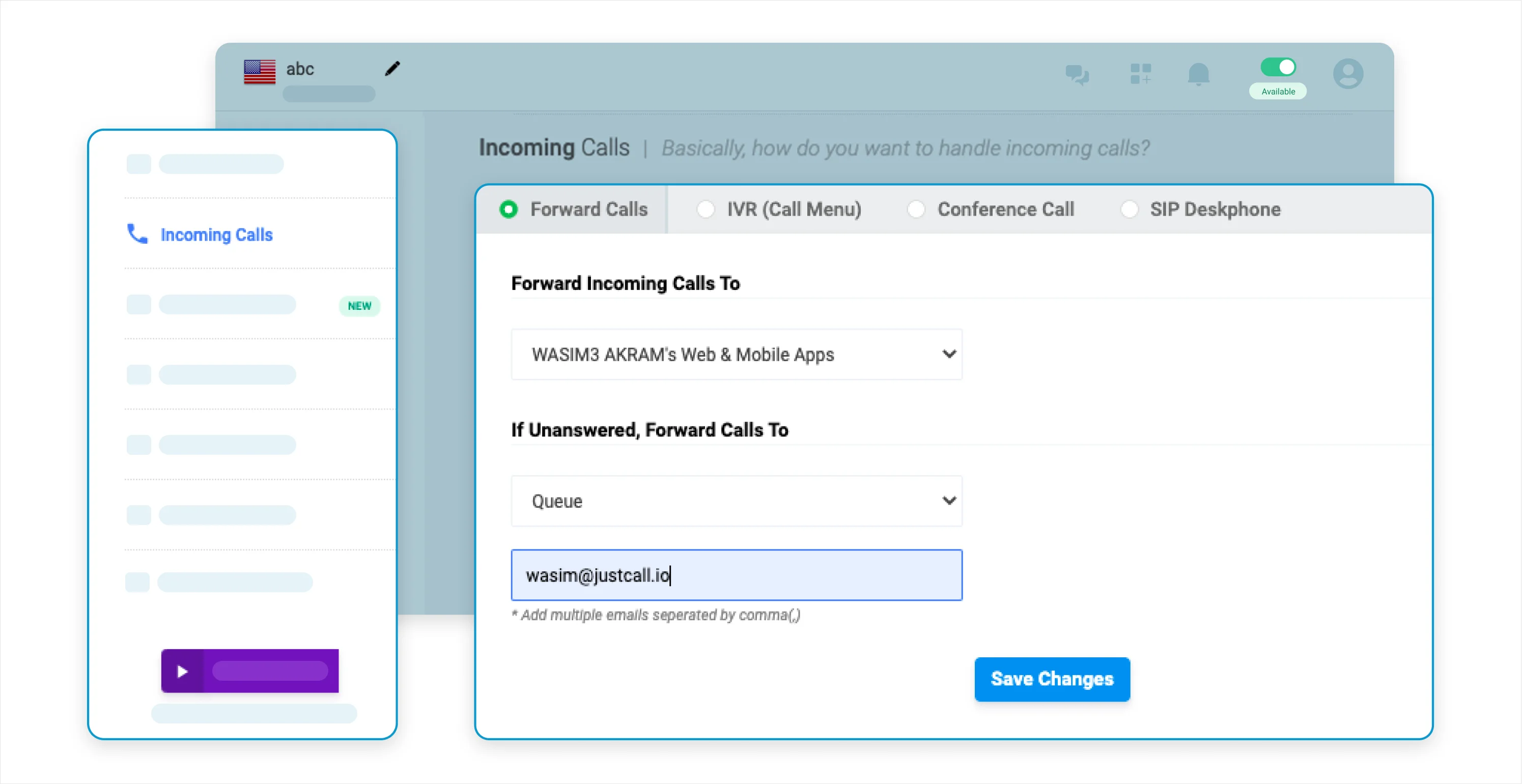The image size is (1522, 784).
Task: Click the phone icon beside Incoming Calls
Action: [x=137, y=234]
